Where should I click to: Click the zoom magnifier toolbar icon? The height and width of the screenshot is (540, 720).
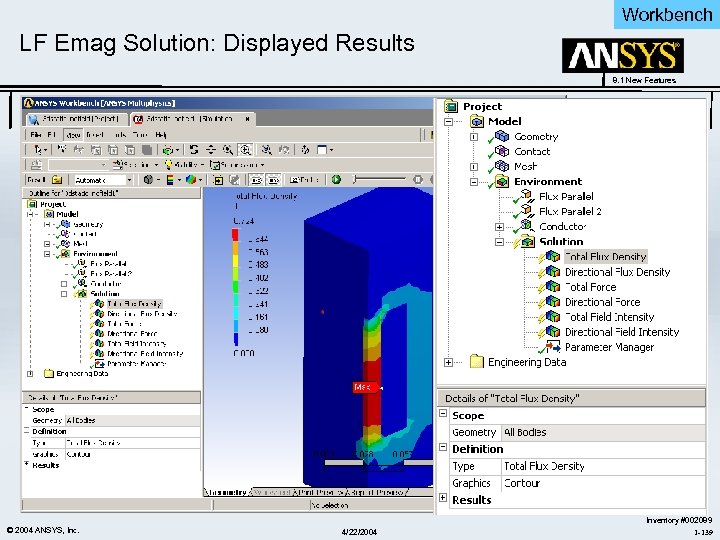228,150
